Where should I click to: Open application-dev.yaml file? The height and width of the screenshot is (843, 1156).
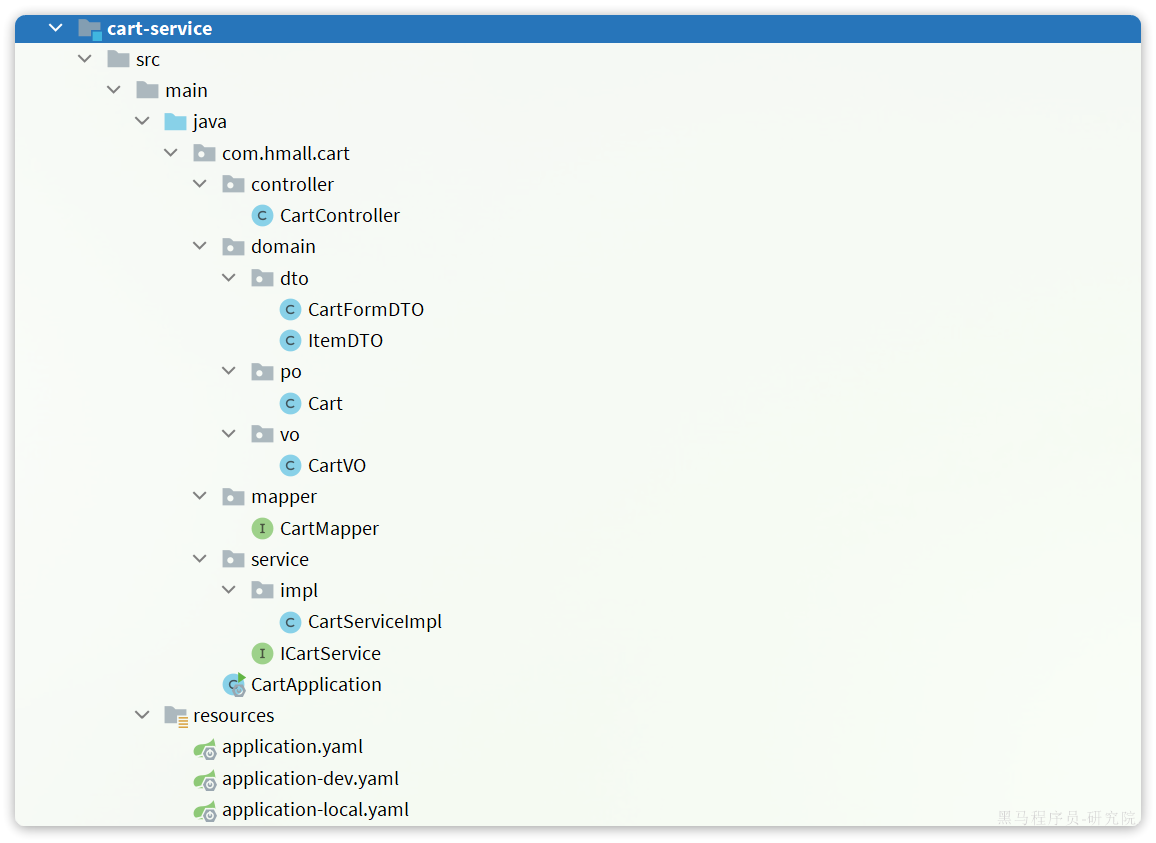click(310, 779)
